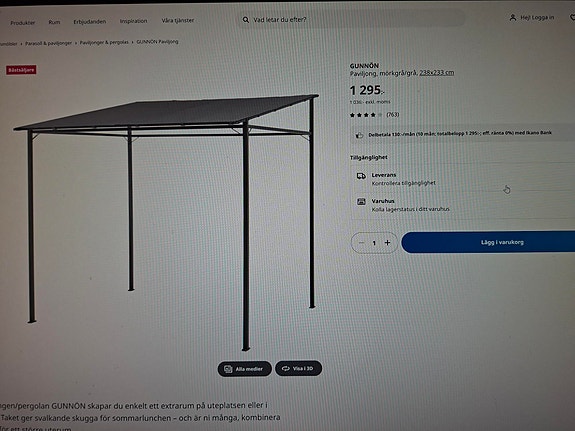Show the product with Visa i 3D
Viewport: 575px width, 431px height.
(299, 368)
